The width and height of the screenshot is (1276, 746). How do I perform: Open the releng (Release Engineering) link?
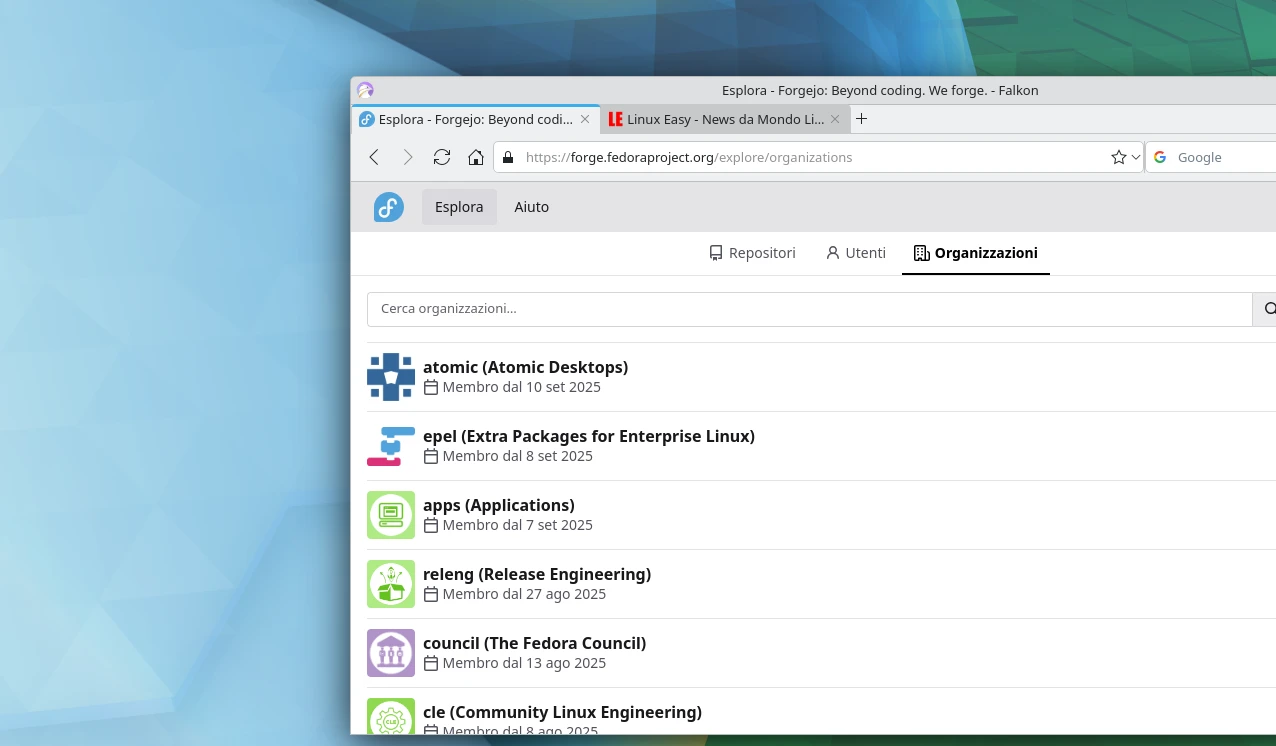[537, 574]
